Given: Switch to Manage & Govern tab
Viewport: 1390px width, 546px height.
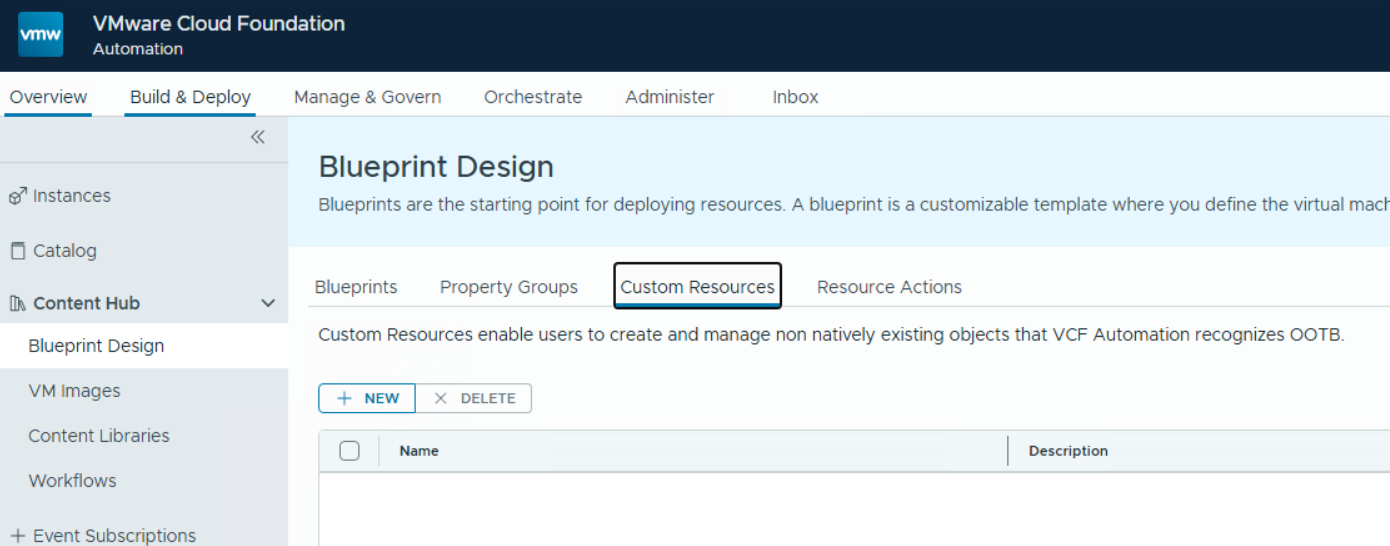Looking at the screenshot, I should (367, 97).
